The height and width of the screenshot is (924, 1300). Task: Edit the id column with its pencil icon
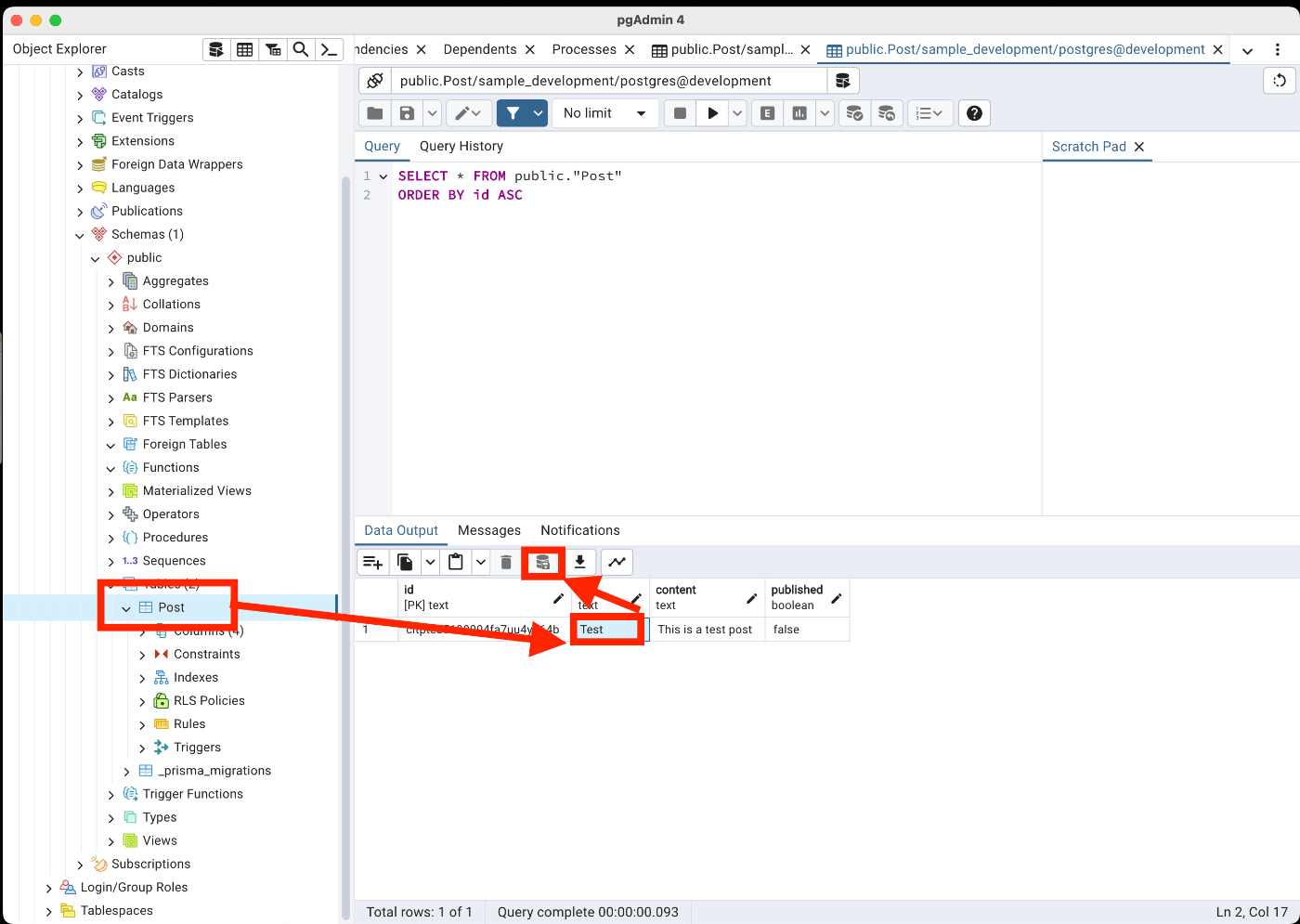point(558,598)
